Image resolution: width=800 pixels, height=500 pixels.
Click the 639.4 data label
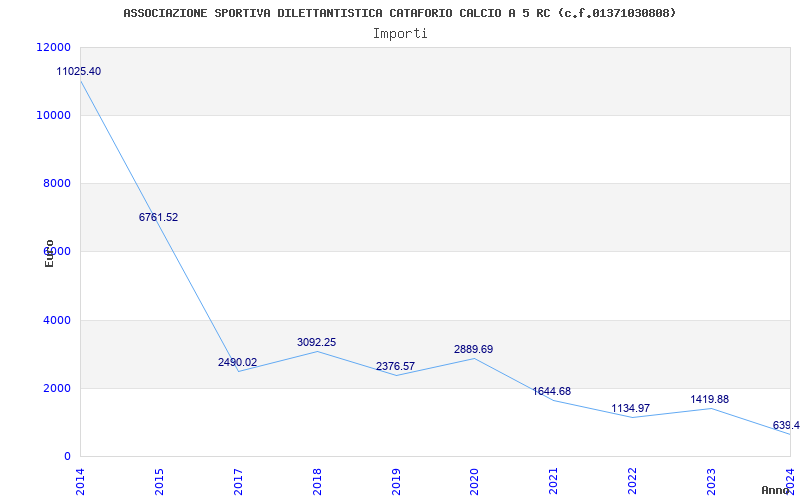(786, 426)
